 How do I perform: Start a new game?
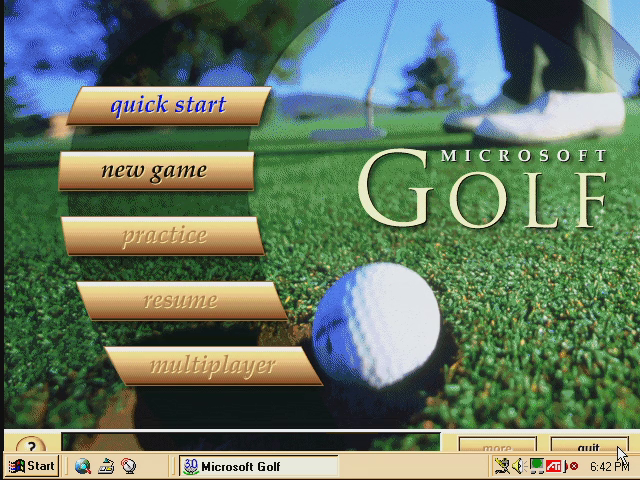coord(156,171)
